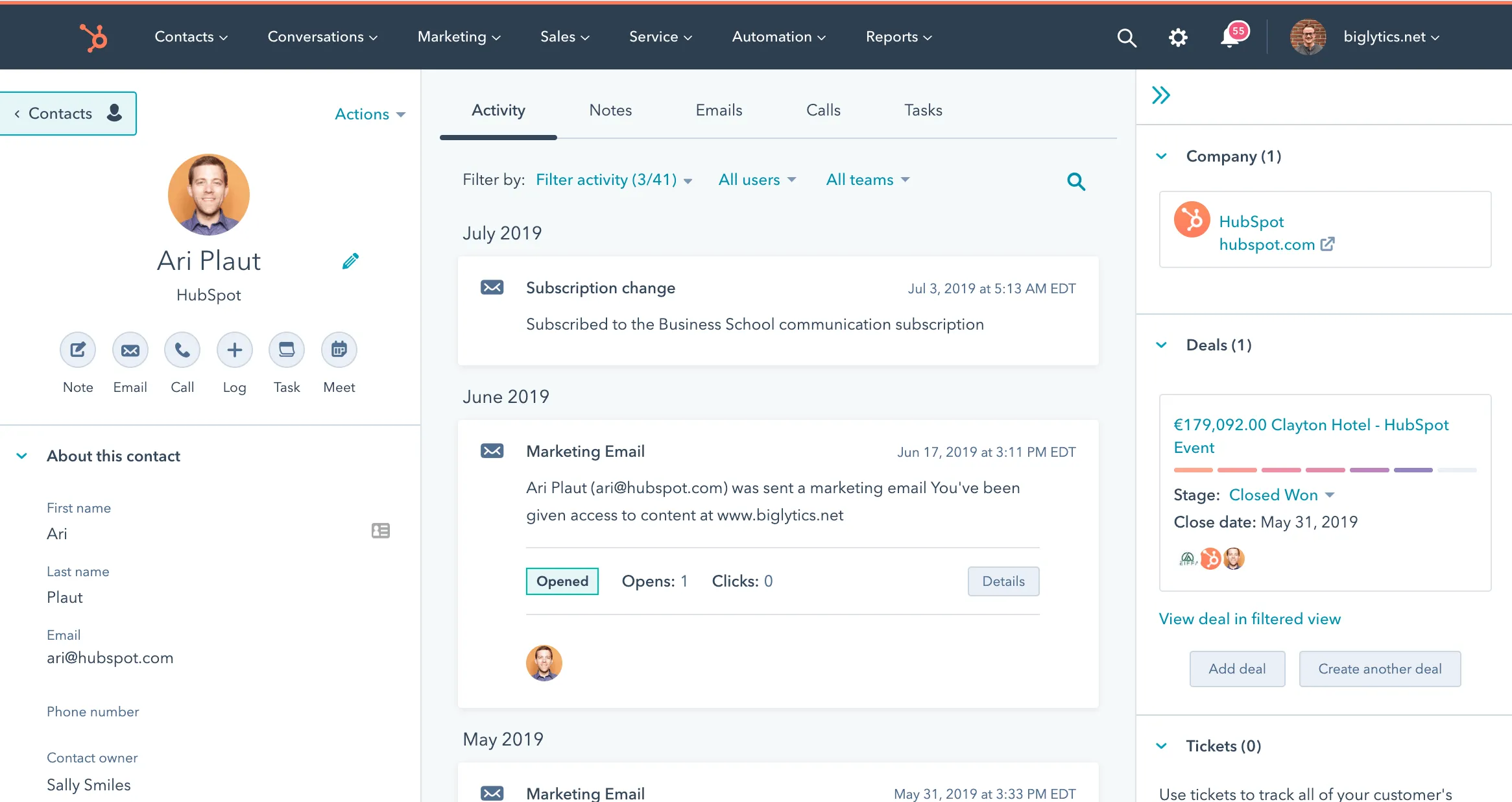Click the Meet calendar icon

(x=339, y=350)
